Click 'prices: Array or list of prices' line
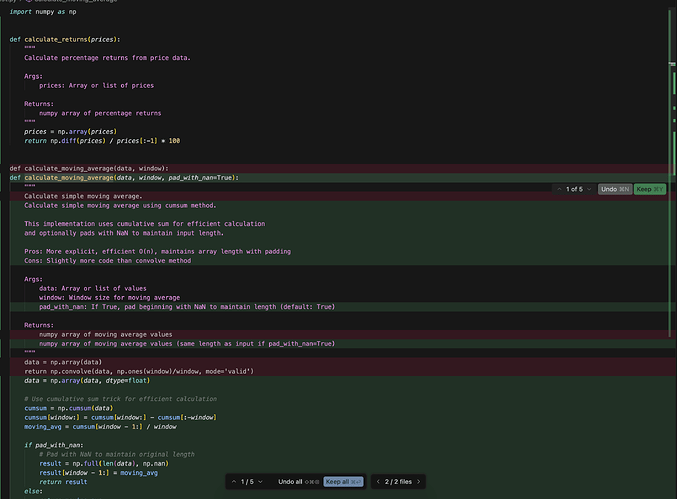The image size is (677, 499). 96,85
